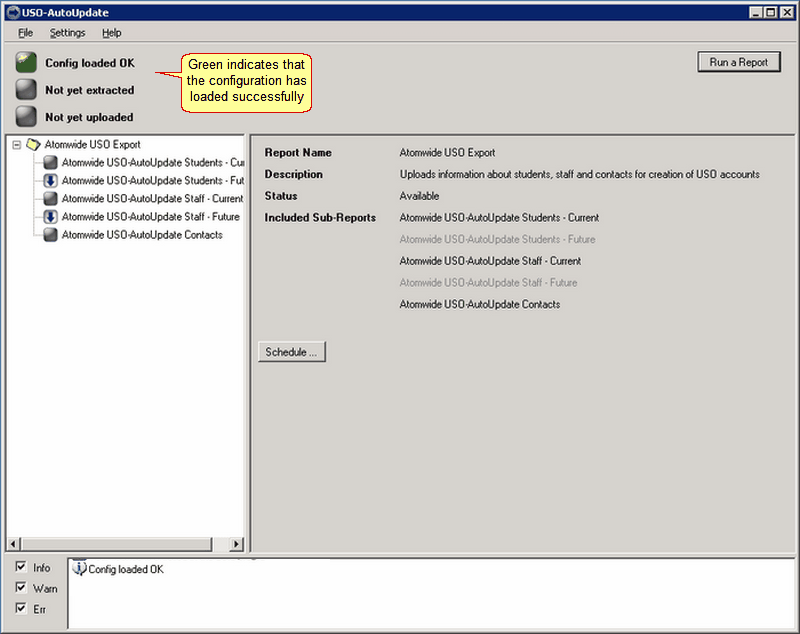
Task: Select Atomwide USO-AutoUpdate Students - Current in tree
Action: point(153,163)
